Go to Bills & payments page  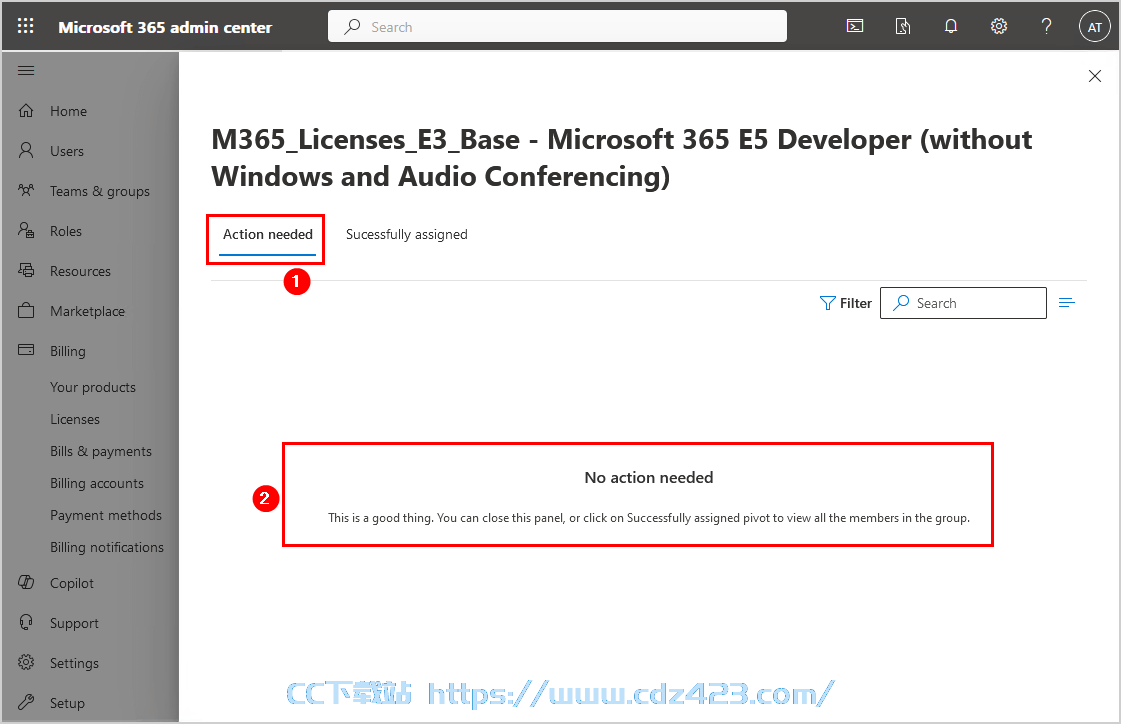point(101,451)
